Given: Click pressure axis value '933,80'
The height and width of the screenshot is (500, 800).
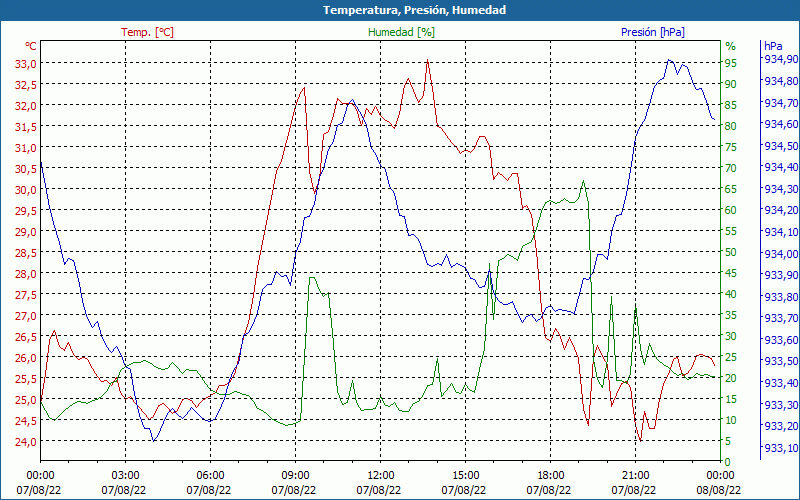Looking at the screenshot, I should (781, 297).
